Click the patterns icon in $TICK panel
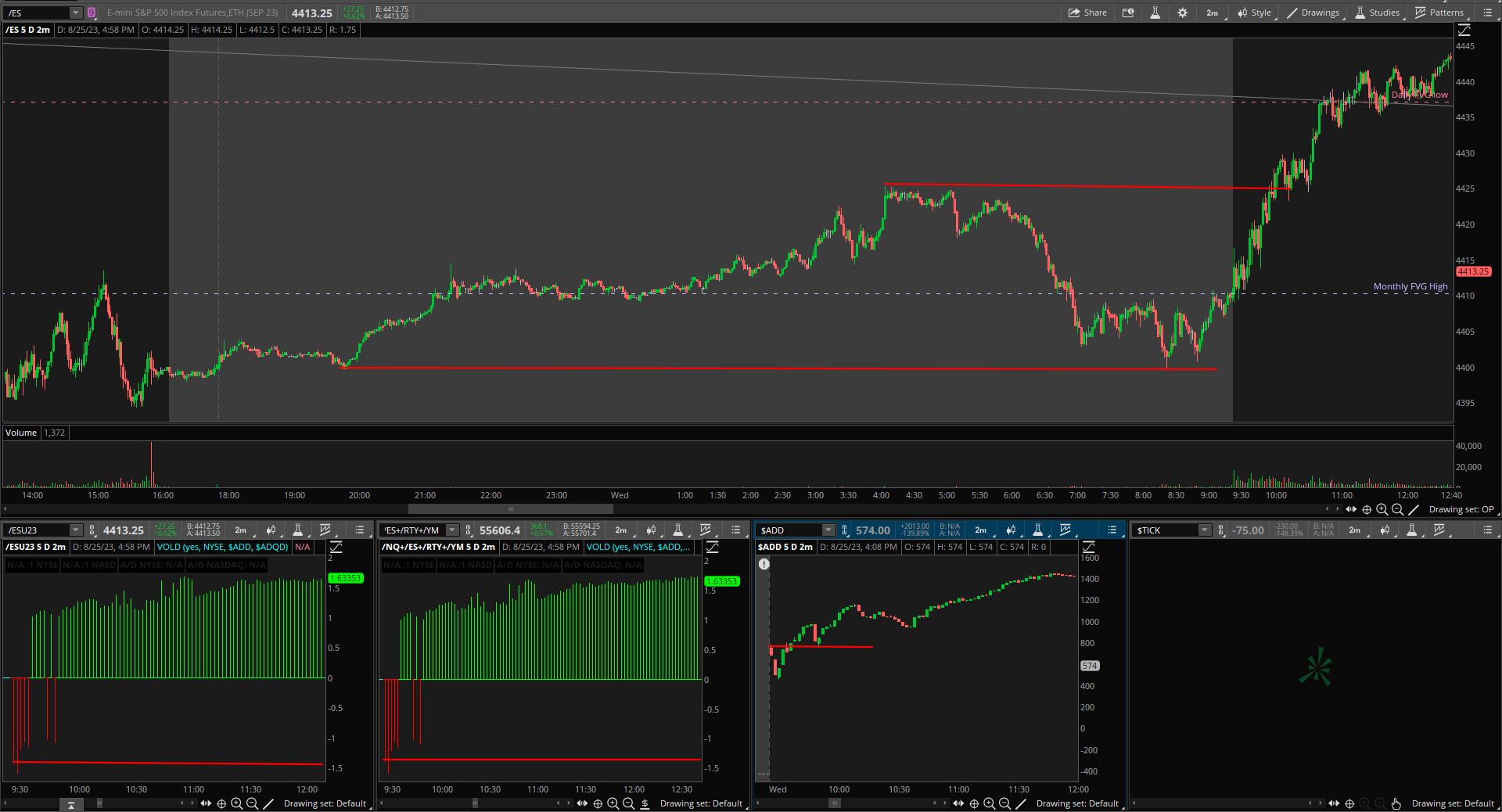The width and height of the screenshot is (1502, 812). (1439, 530)
